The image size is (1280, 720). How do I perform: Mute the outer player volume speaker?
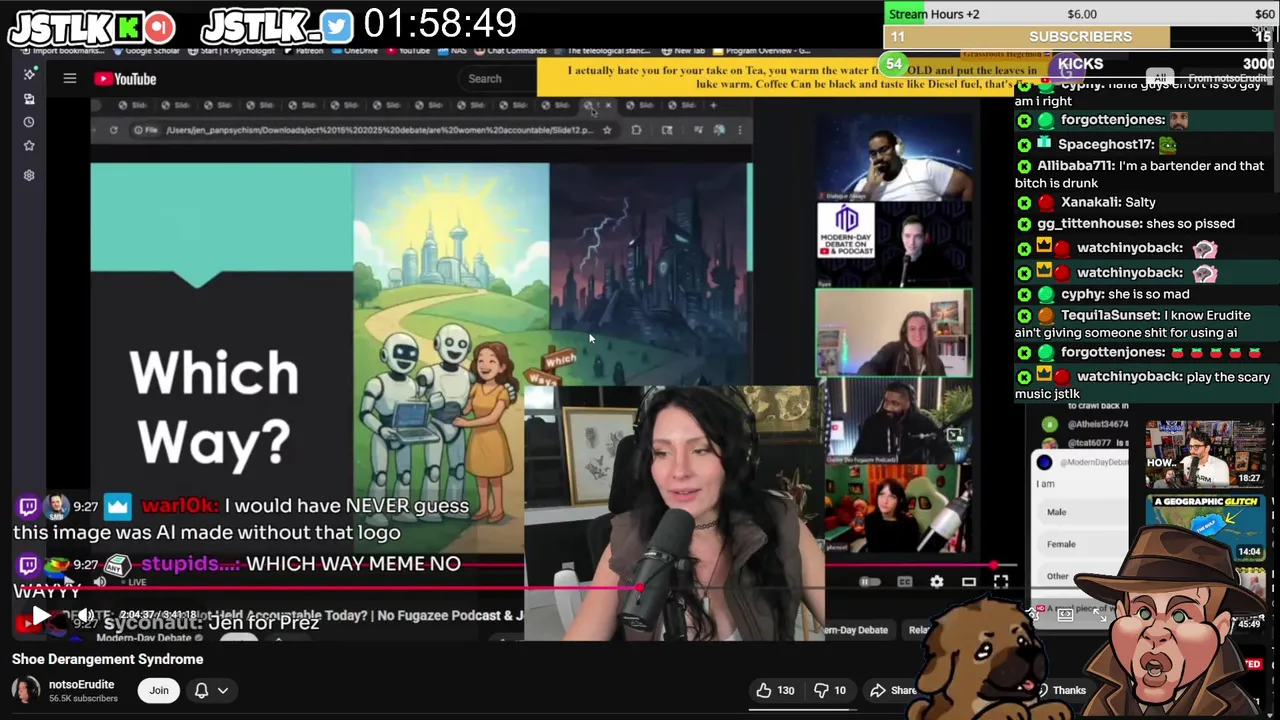86,616
